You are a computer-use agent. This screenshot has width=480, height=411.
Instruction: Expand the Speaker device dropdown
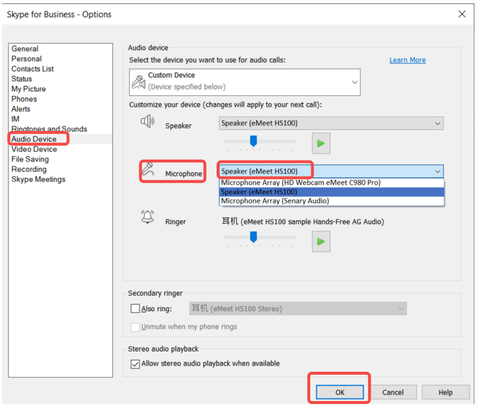[x=331, y=123]
